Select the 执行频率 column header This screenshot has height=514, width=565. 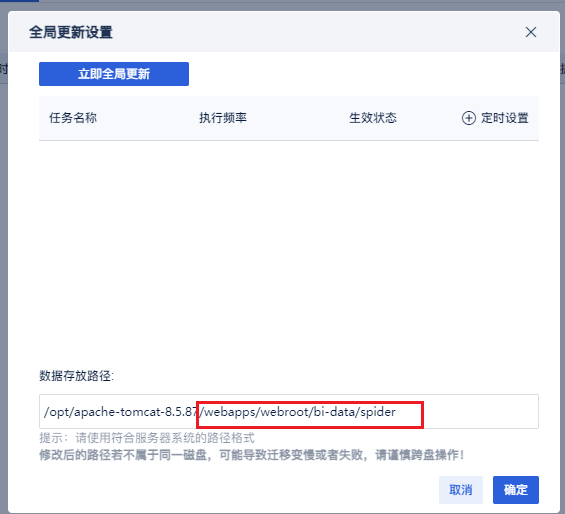click(x=223, y=118)
